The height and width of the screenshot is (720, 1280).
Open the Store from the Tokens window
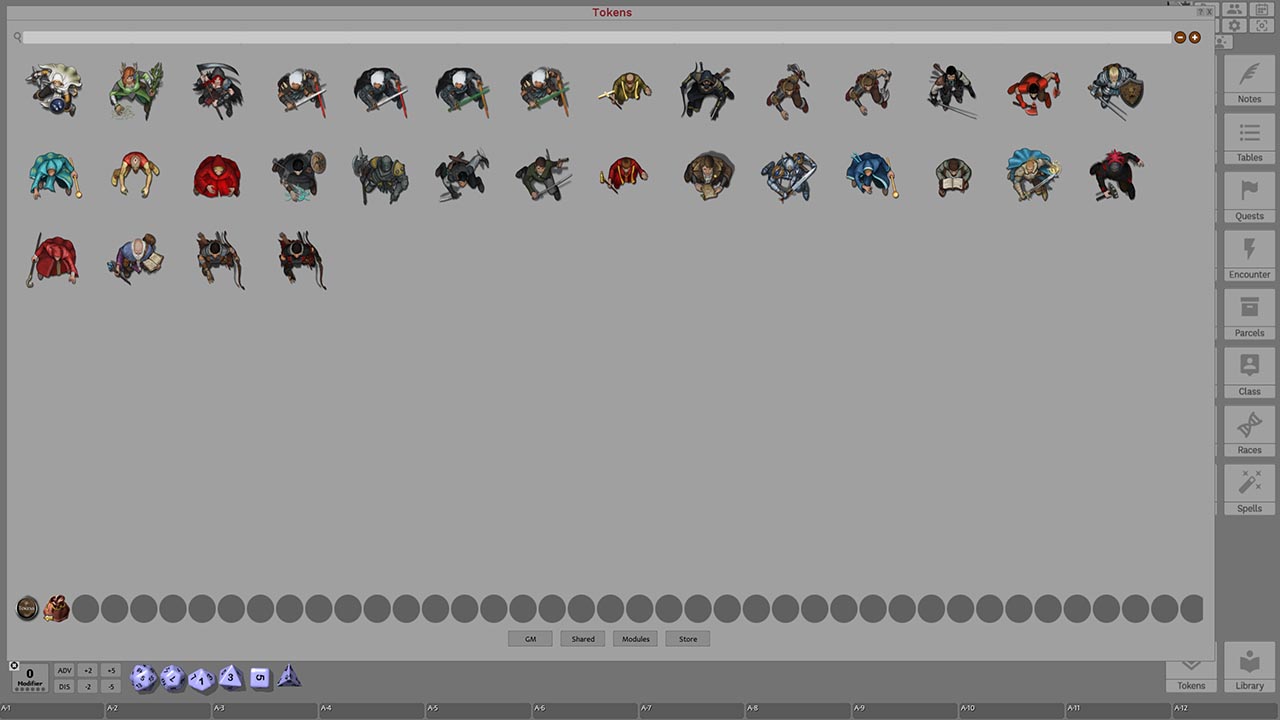click(687, 639)
